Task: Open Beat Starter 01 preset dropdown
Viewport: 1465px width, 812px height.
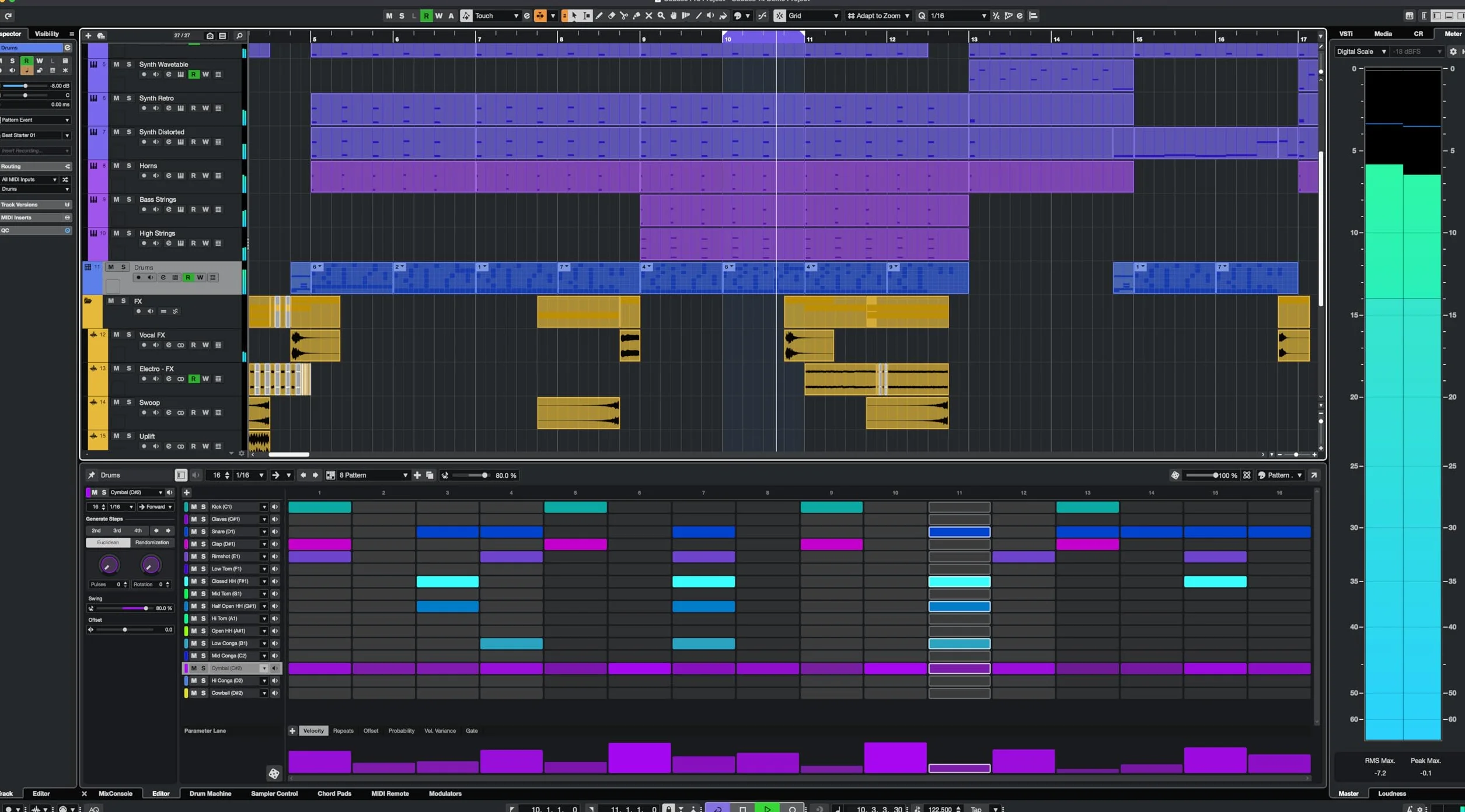Action: coord(35,135)
